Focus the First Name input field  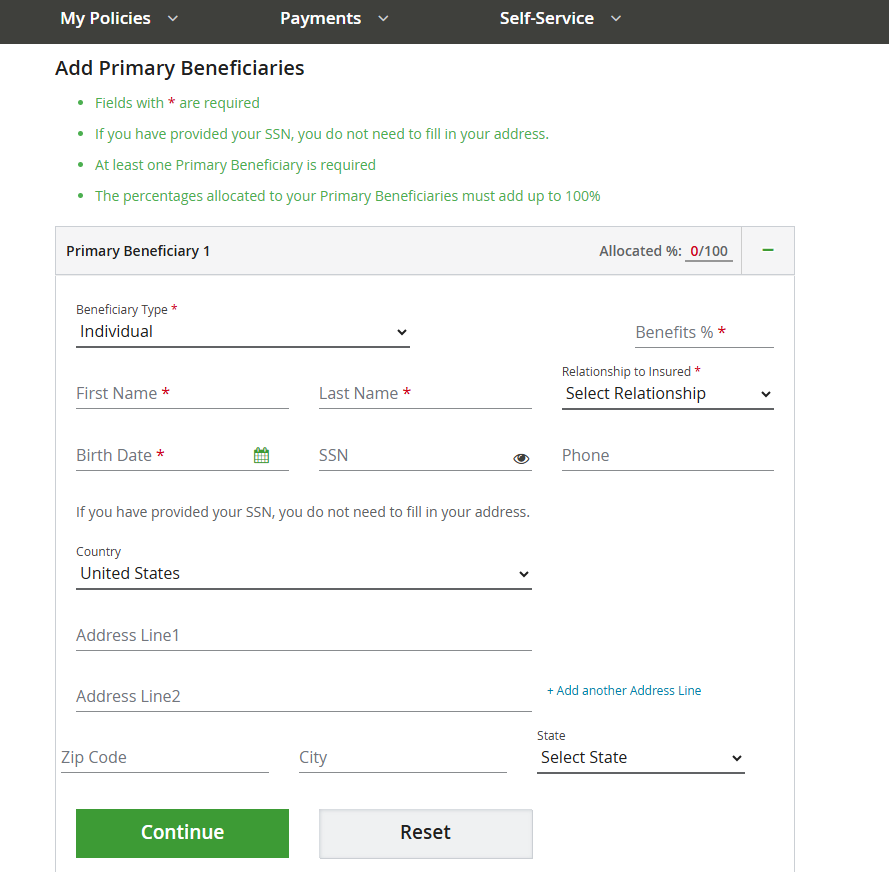click(182, 394)
